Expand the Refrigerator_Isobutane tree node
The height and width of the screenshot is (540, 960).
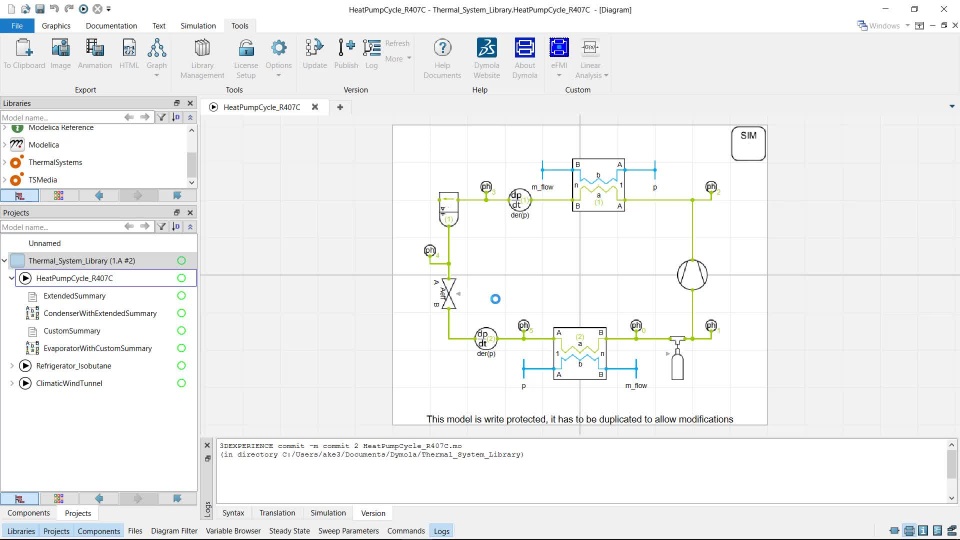(x=12, y=366)
